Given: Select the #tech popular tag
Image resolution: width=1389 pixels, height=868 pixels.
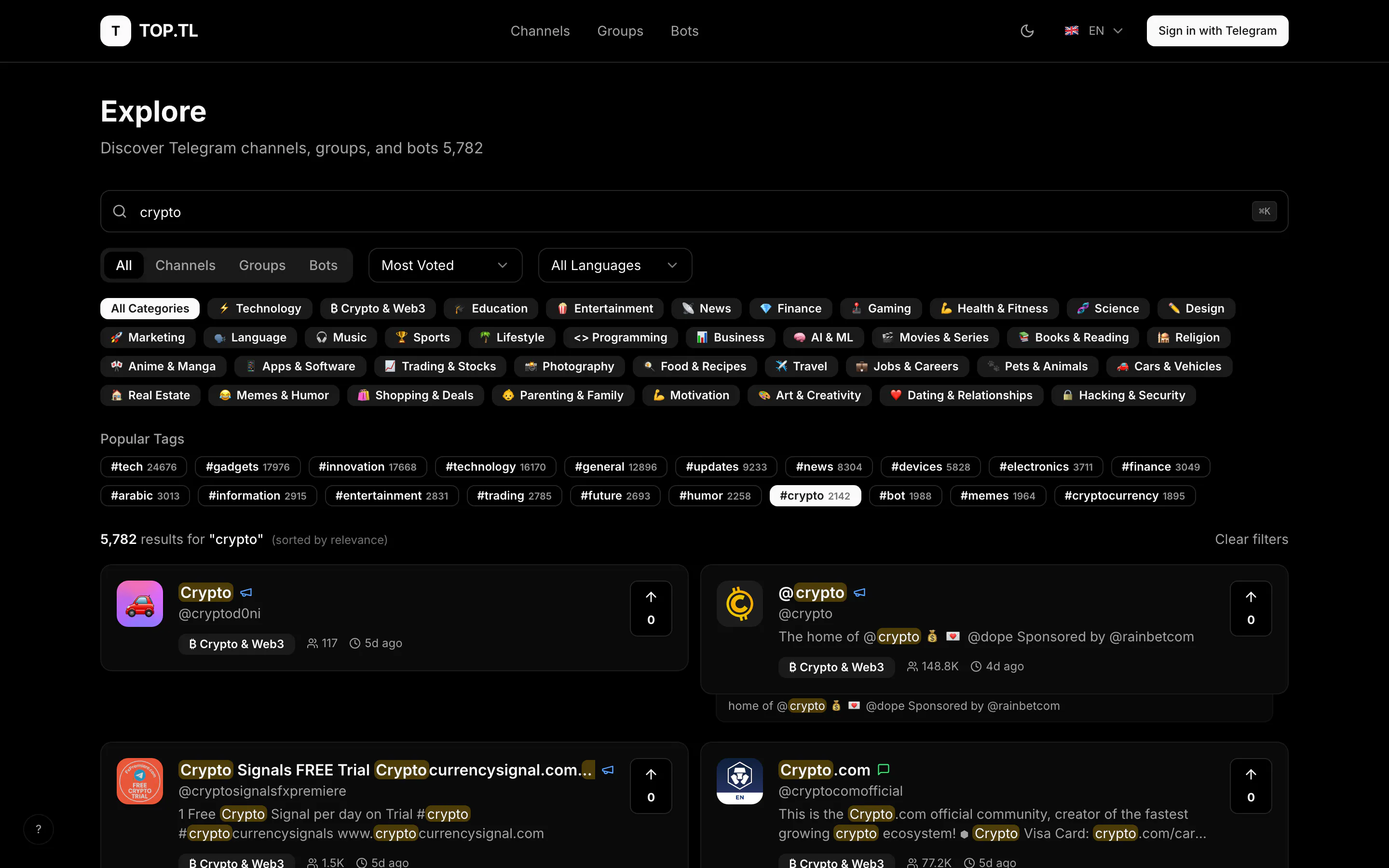Looking at the screenshot, I should (144, 467).
